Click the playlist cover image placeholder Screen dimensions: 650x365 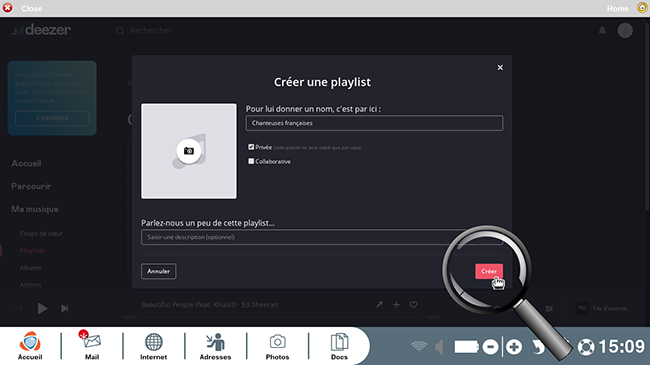pos(189,151)
